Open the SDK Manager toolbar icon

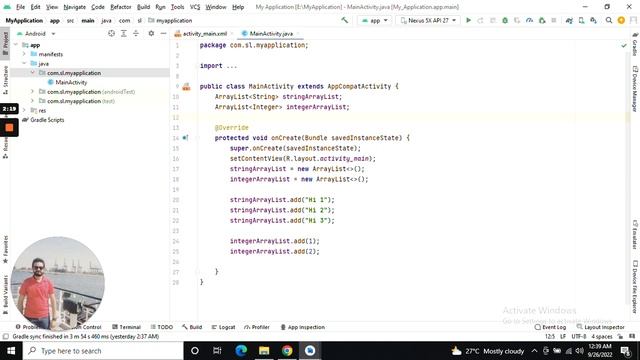point(593,20)
